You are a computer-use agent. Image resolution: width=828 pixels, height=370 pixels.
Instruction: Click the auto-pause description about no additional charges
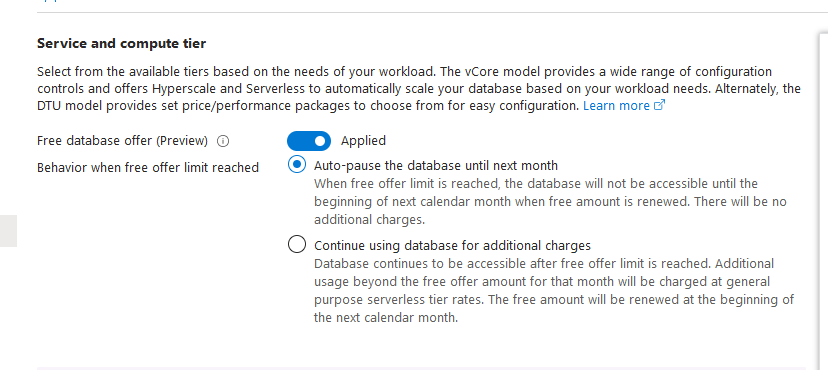550,202
